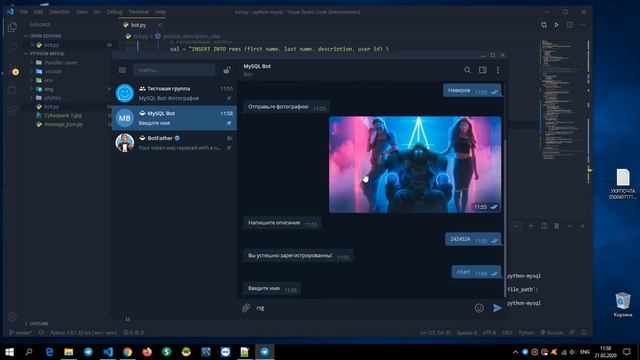This screenshot has width=640, height=360.
Task: Open the Debug menu in VS Code
Action: (x=115, y=12)
